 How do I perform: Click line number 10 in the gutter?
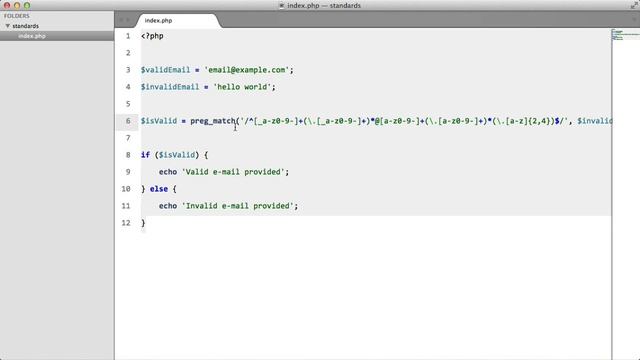pyautogui.click(x=126, y=189)
